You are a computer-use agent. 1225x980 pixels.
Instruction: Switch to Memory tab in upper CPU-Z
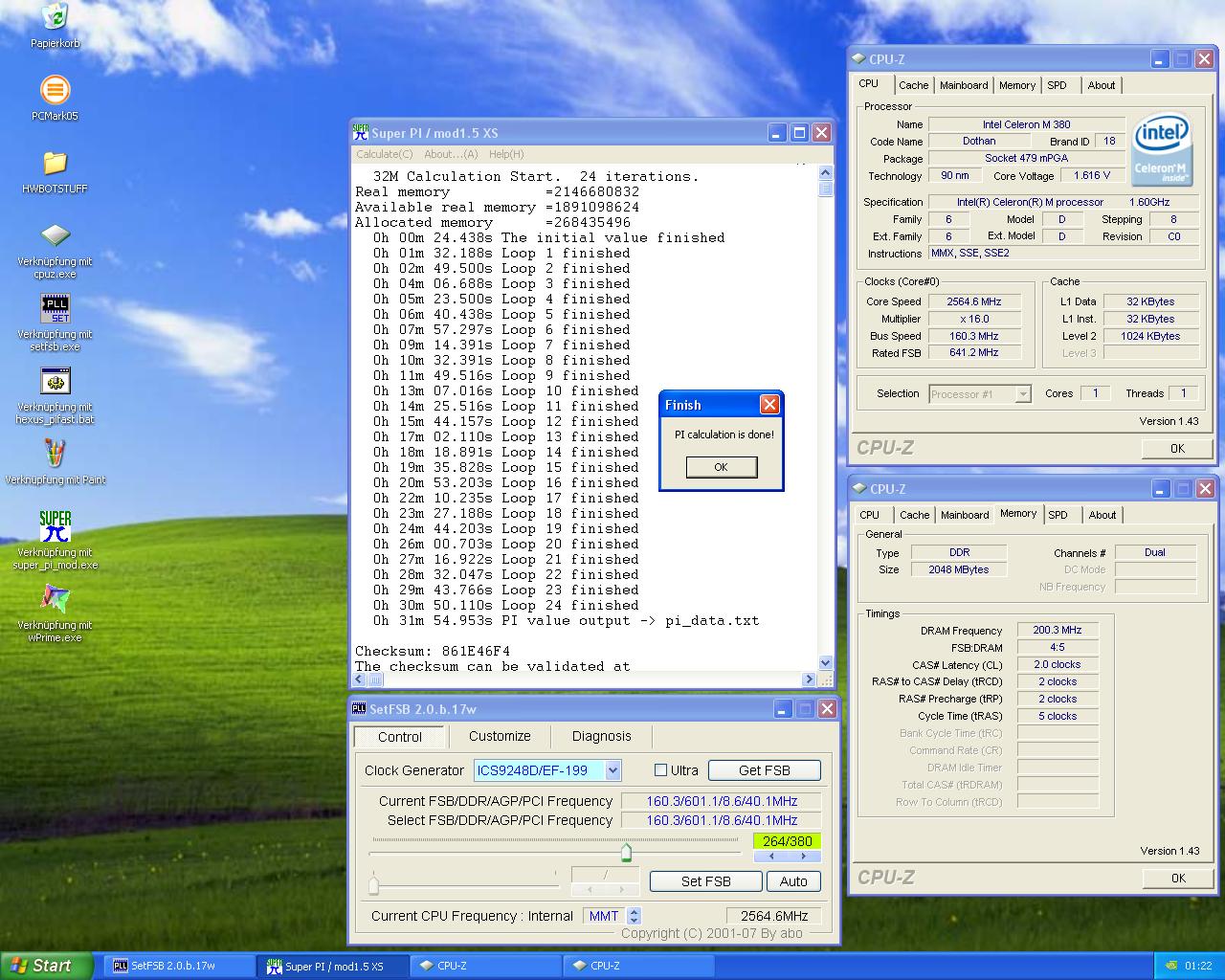(x=1017, y=85)
